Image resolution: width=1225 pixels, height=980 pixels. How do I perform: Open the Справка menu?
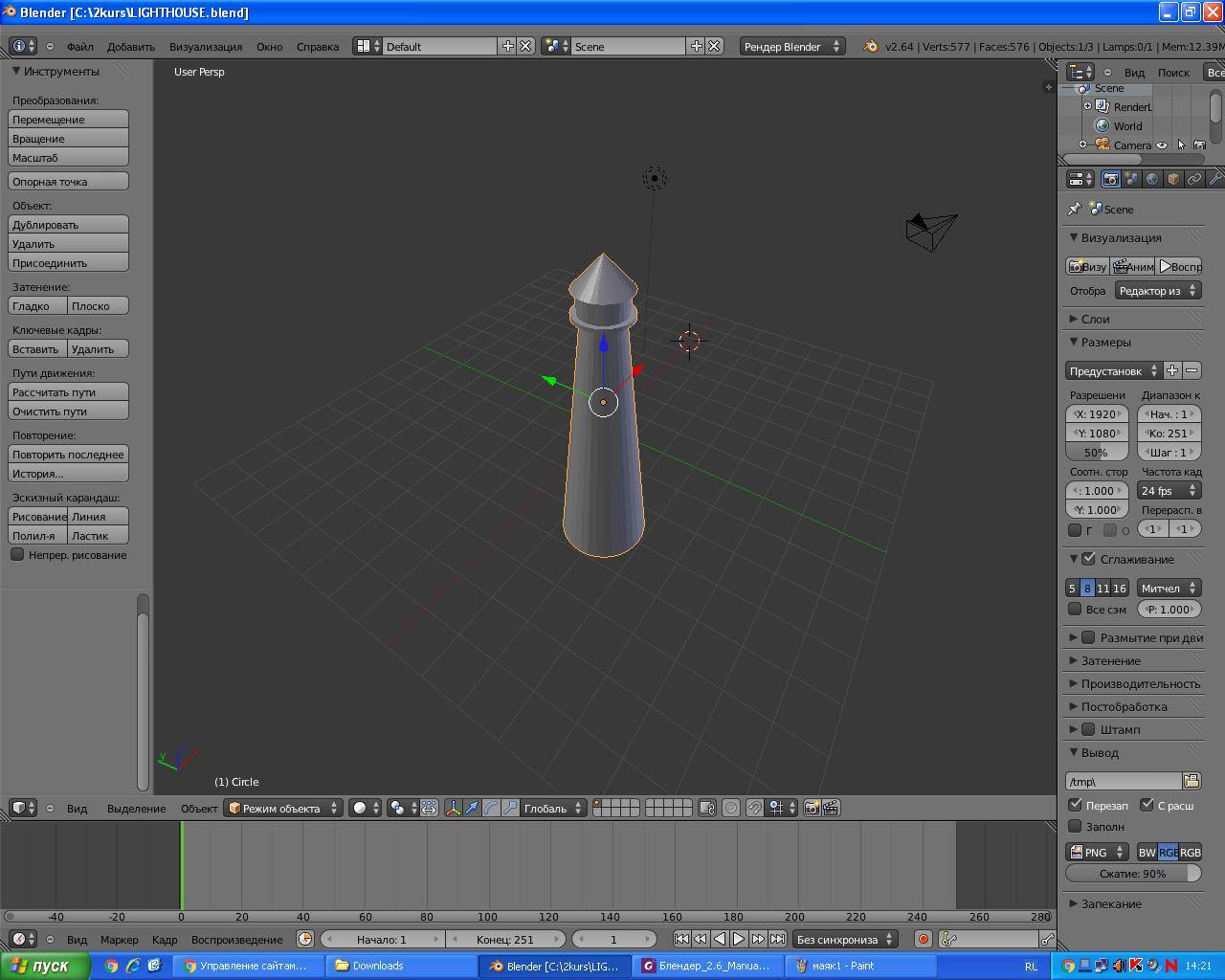[318, 46]
